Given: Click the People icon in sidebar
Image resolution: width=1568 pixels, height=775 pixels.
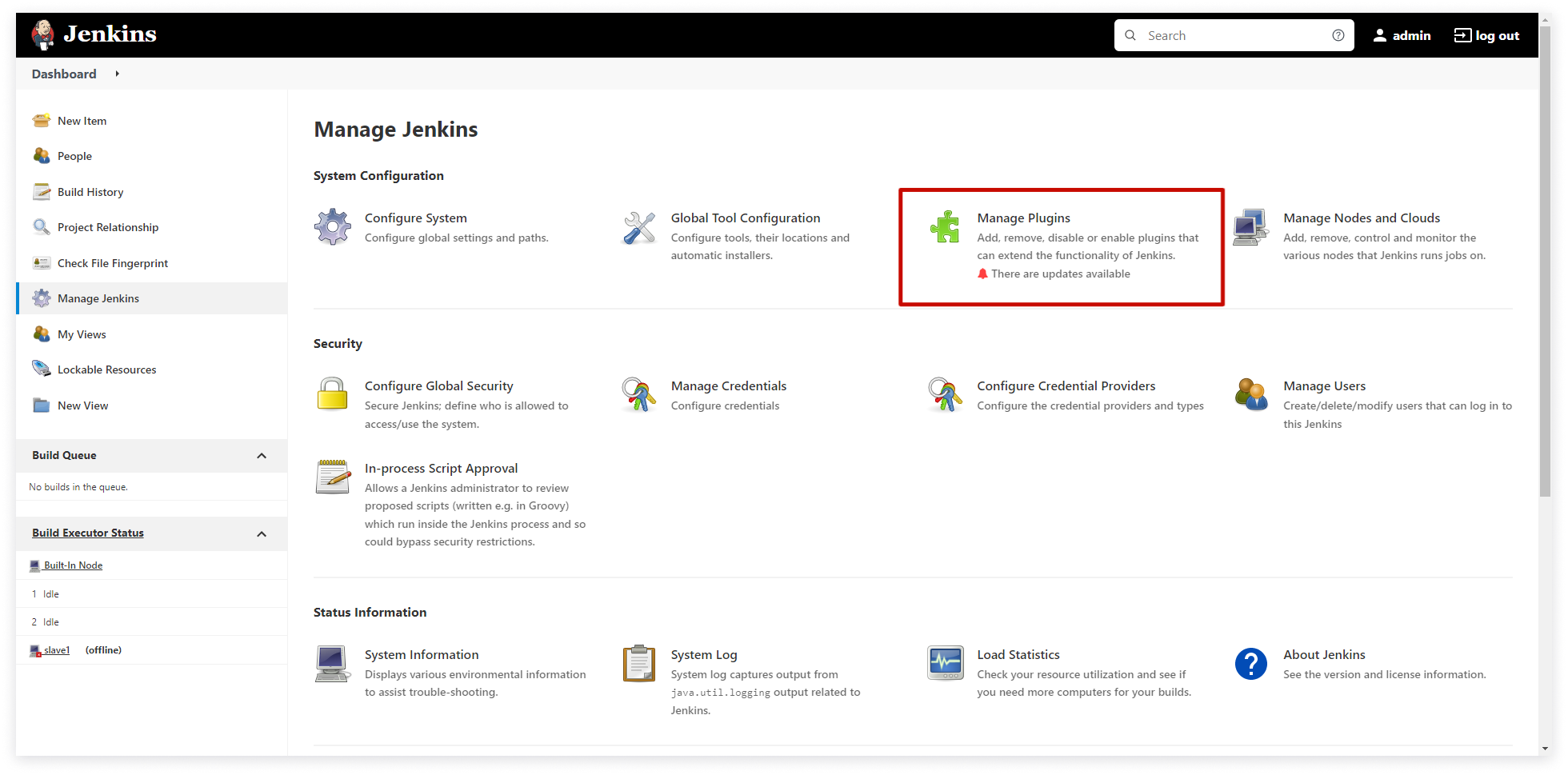Looking at the screenshot, I should pyautogui.click(x=41, y=156).
